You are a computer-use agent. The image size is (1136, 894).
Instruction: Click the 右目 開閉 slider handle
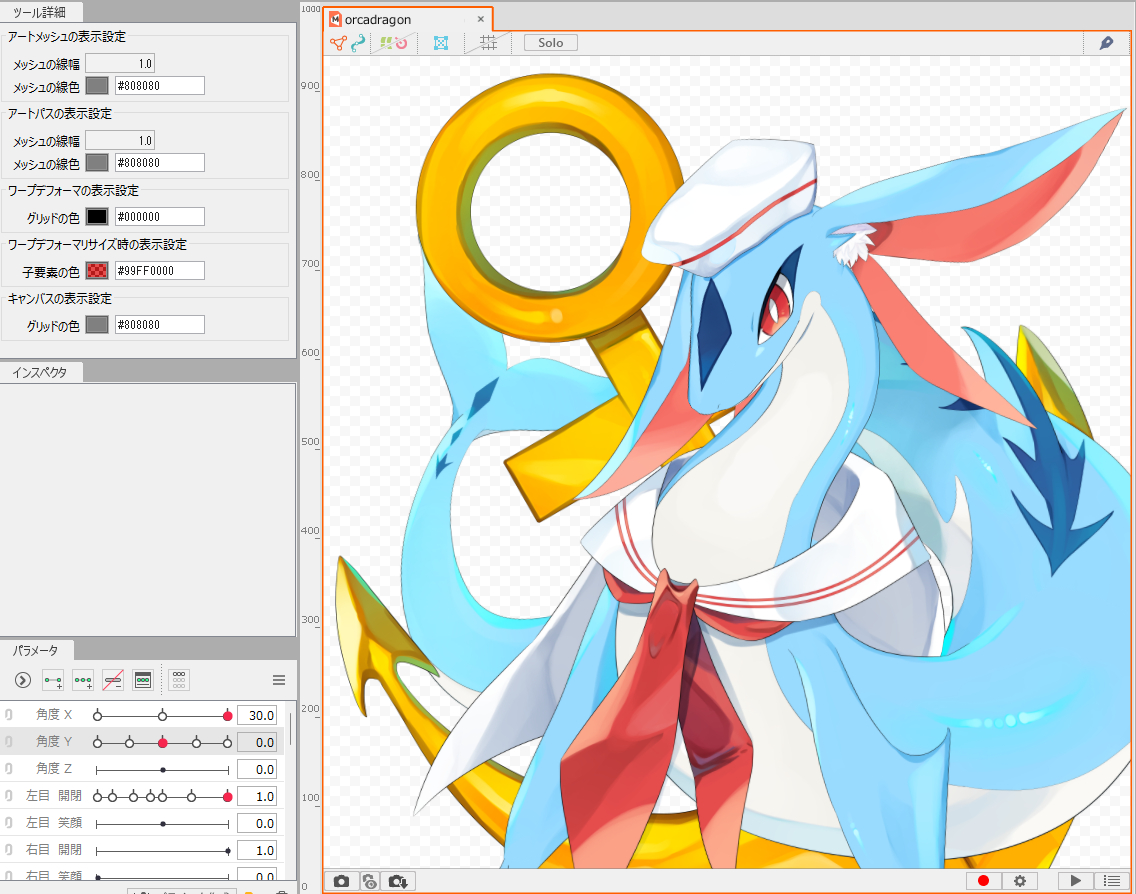click(228, 851)
